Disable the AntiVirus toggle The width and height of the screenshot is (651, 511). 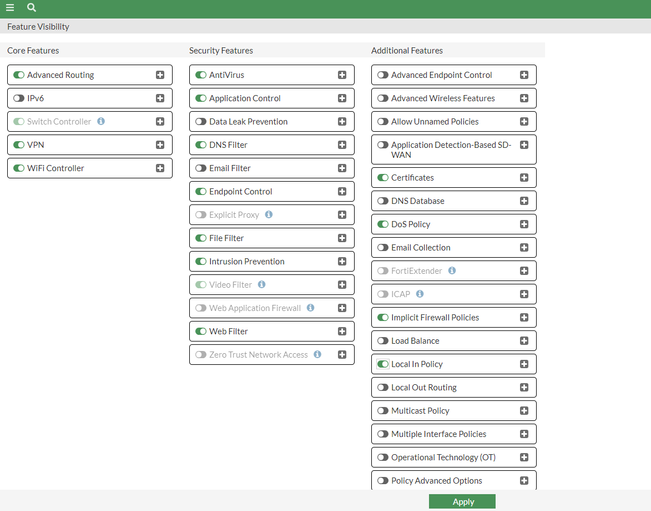[x=201, y=75]
